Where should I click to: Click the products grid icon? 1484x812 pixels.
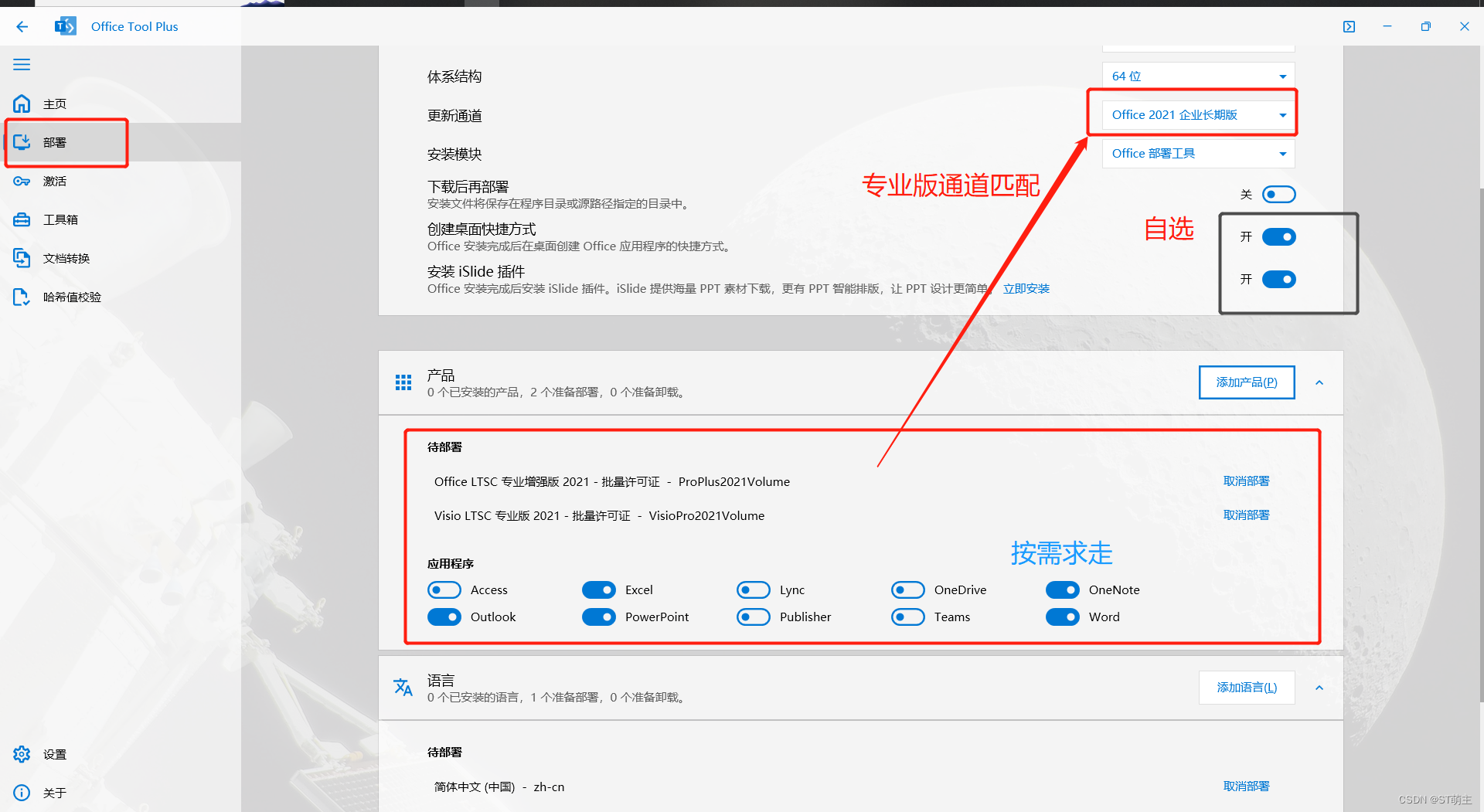(403, 382)
